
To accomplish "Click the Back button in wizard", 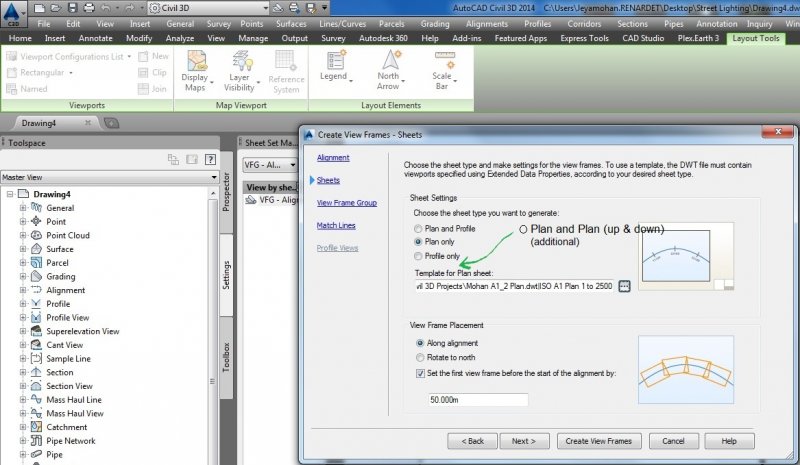I will [472, 441].
